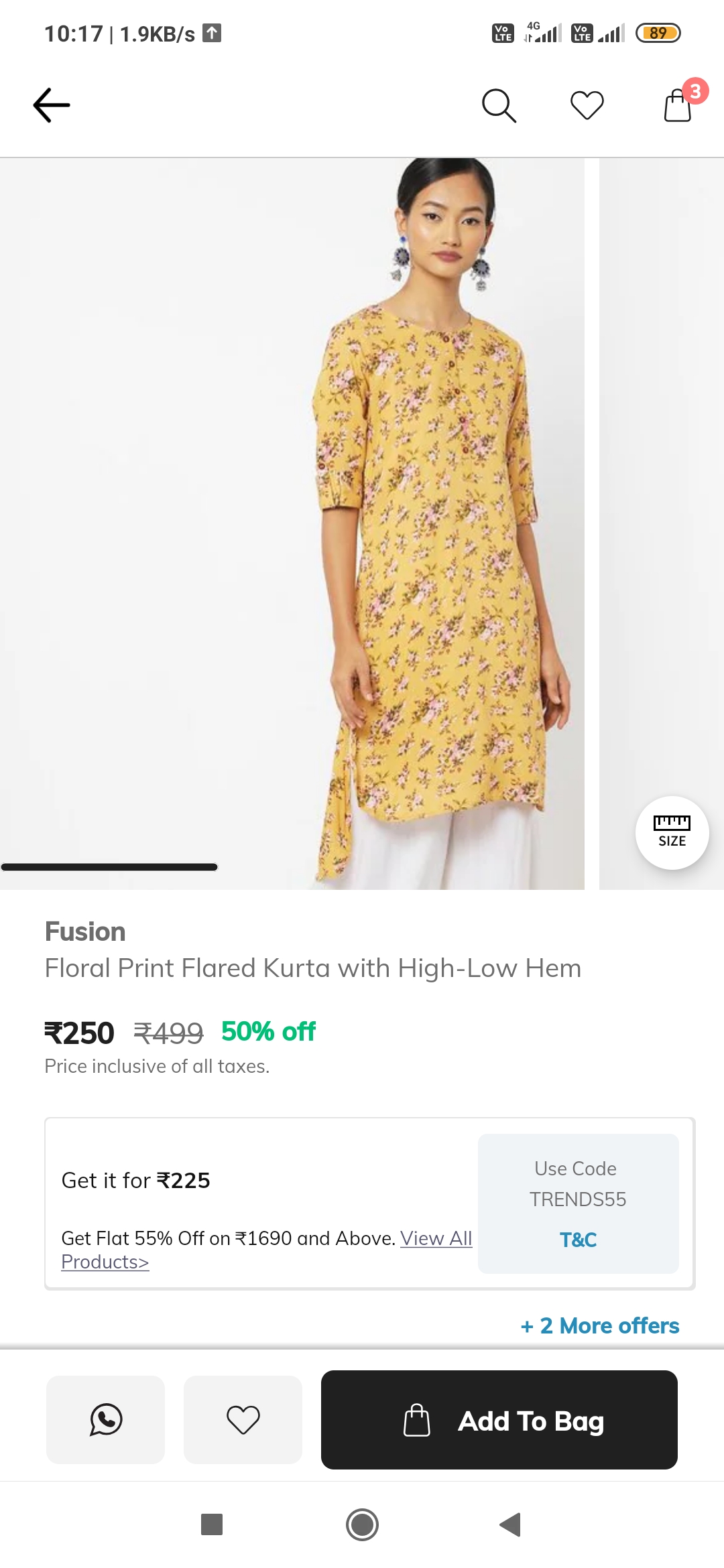Tap the back arrow icon
Screen dimensions: 724x1568
pyautogui.click(x=52, y=105)
